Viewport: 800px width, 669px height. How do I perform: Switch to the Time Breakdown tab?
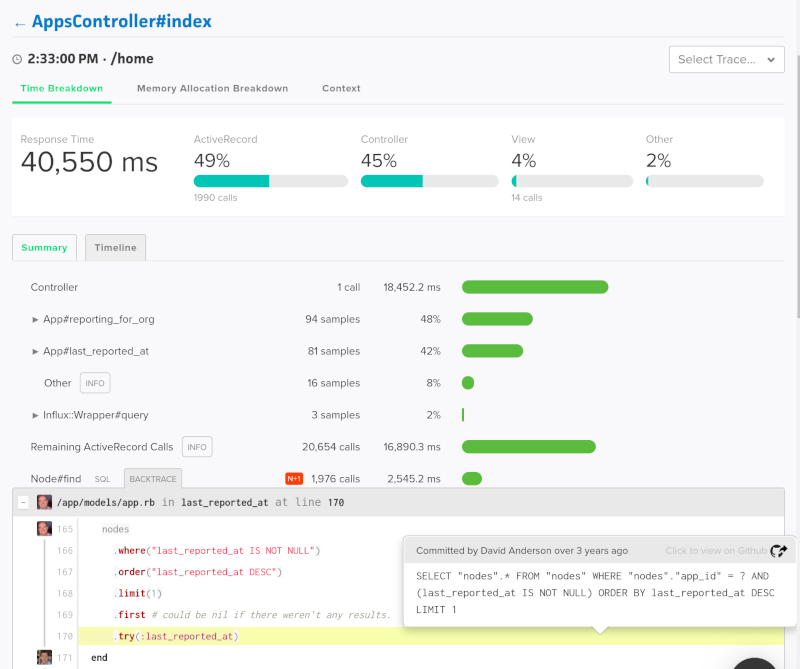pos(62,88)
